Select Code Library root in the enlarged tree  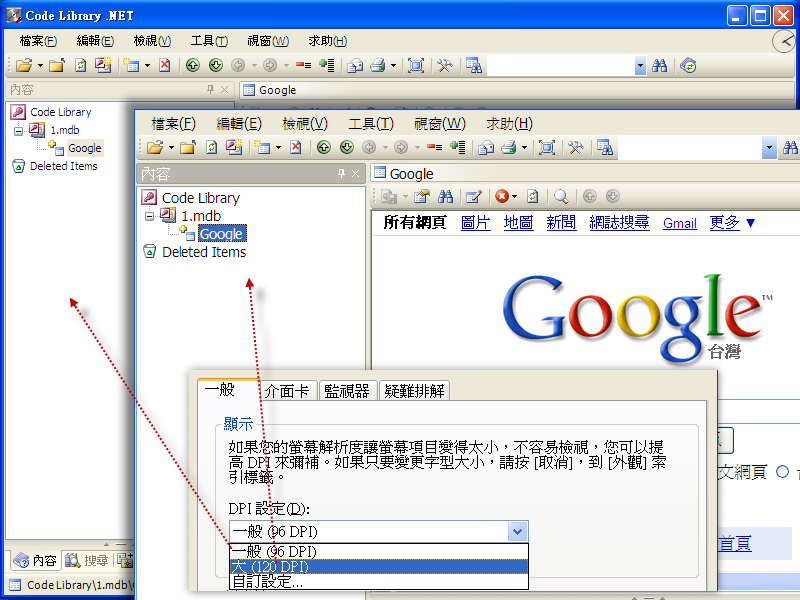click(x=201, y=198)
